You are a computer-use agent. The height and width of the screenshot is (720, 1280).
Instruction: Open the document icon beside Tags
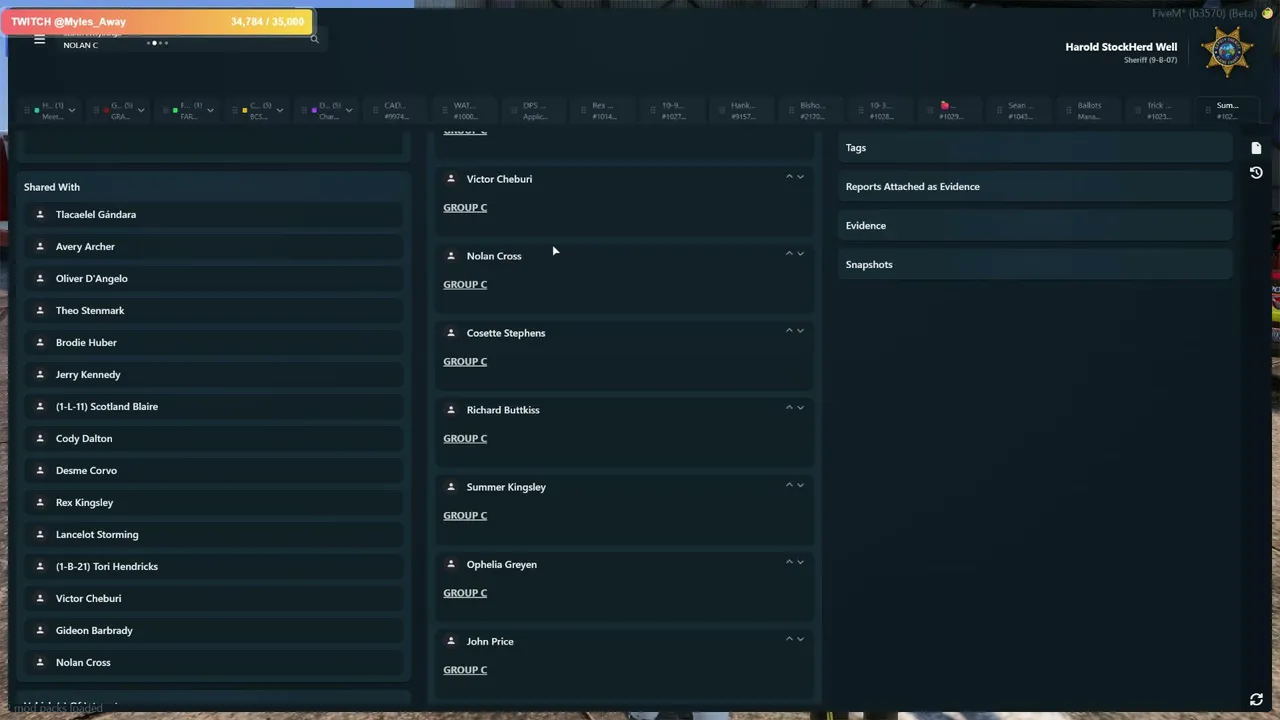click(1256, 148)
